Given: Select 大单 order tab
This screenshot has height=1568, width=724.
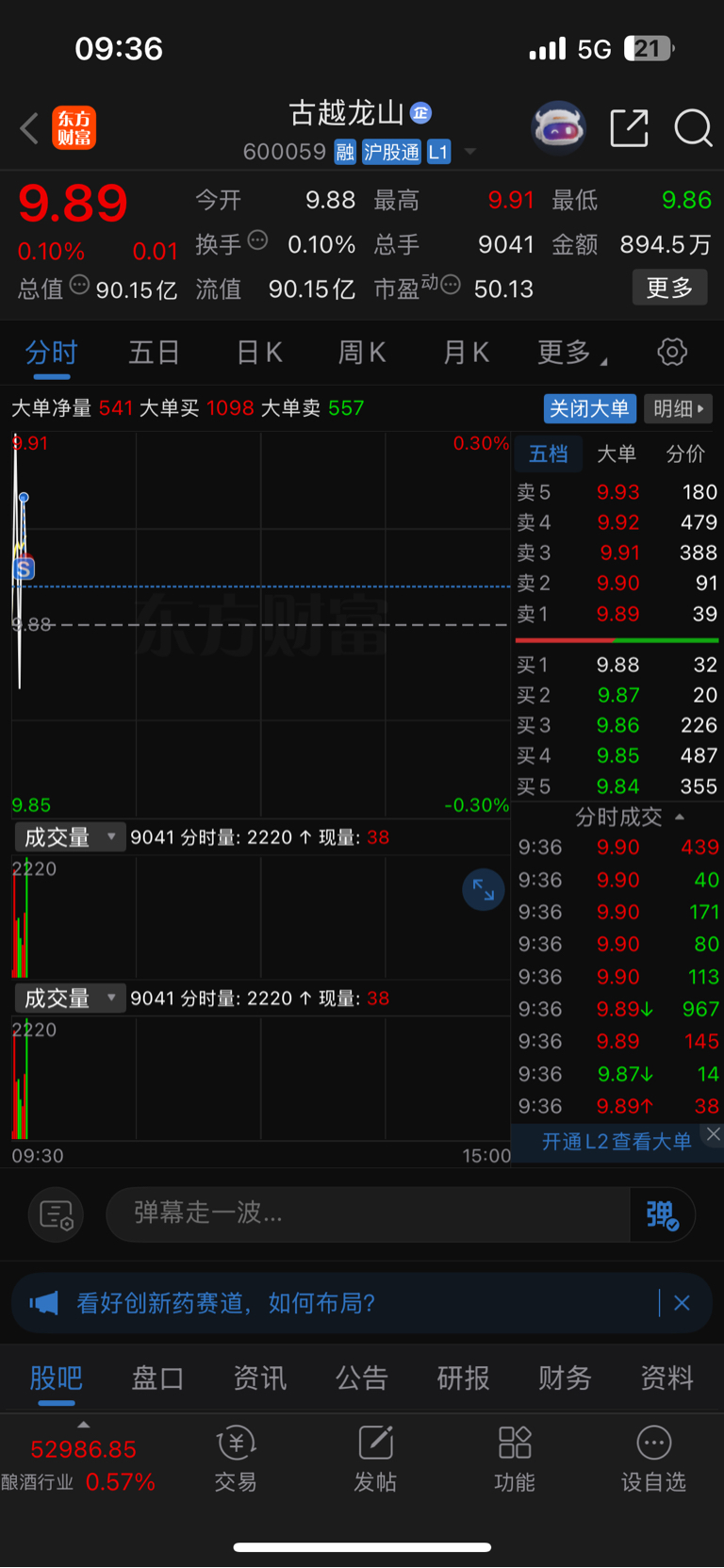Looking at the screenshot, I should pyautogui.click(x=617, y=454).
